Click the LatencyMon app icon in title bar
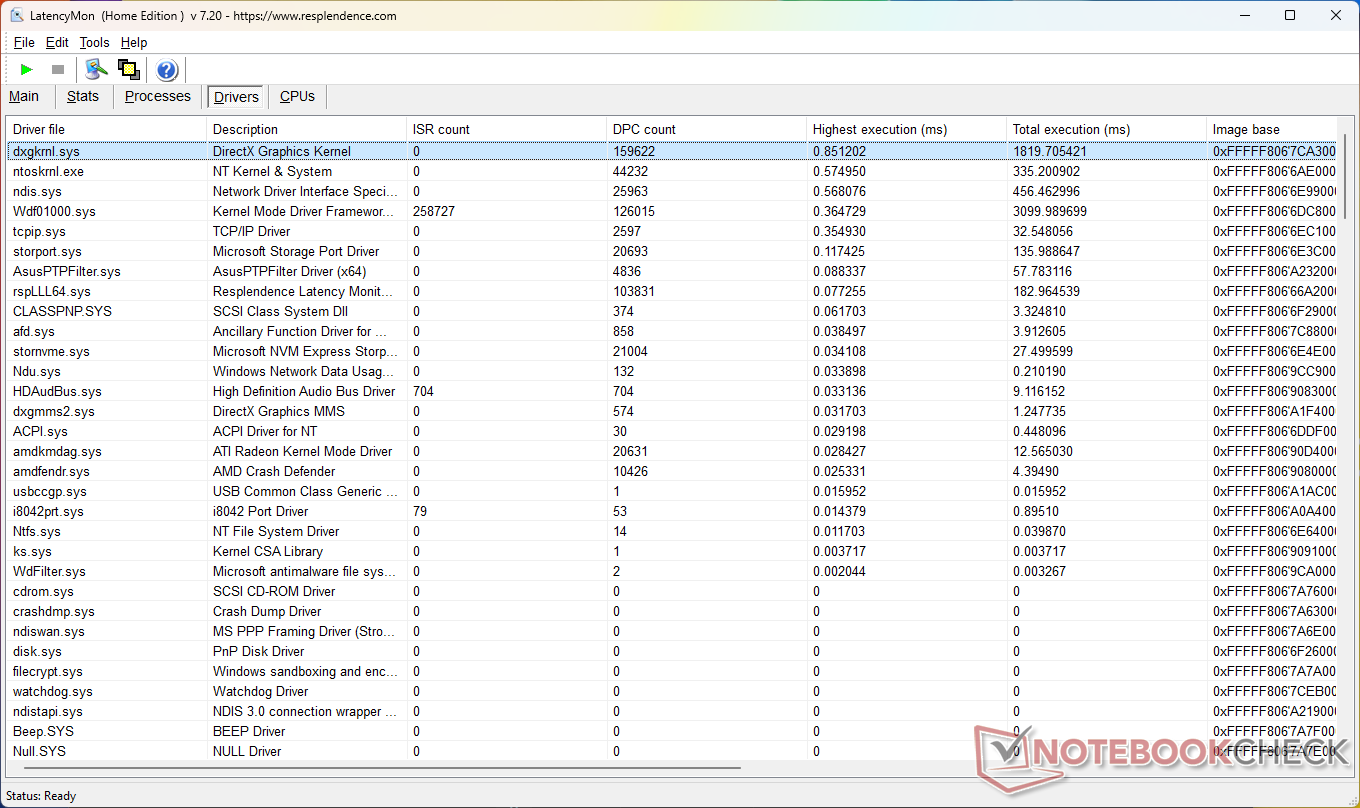1360x808 pixels. [17, 16]
